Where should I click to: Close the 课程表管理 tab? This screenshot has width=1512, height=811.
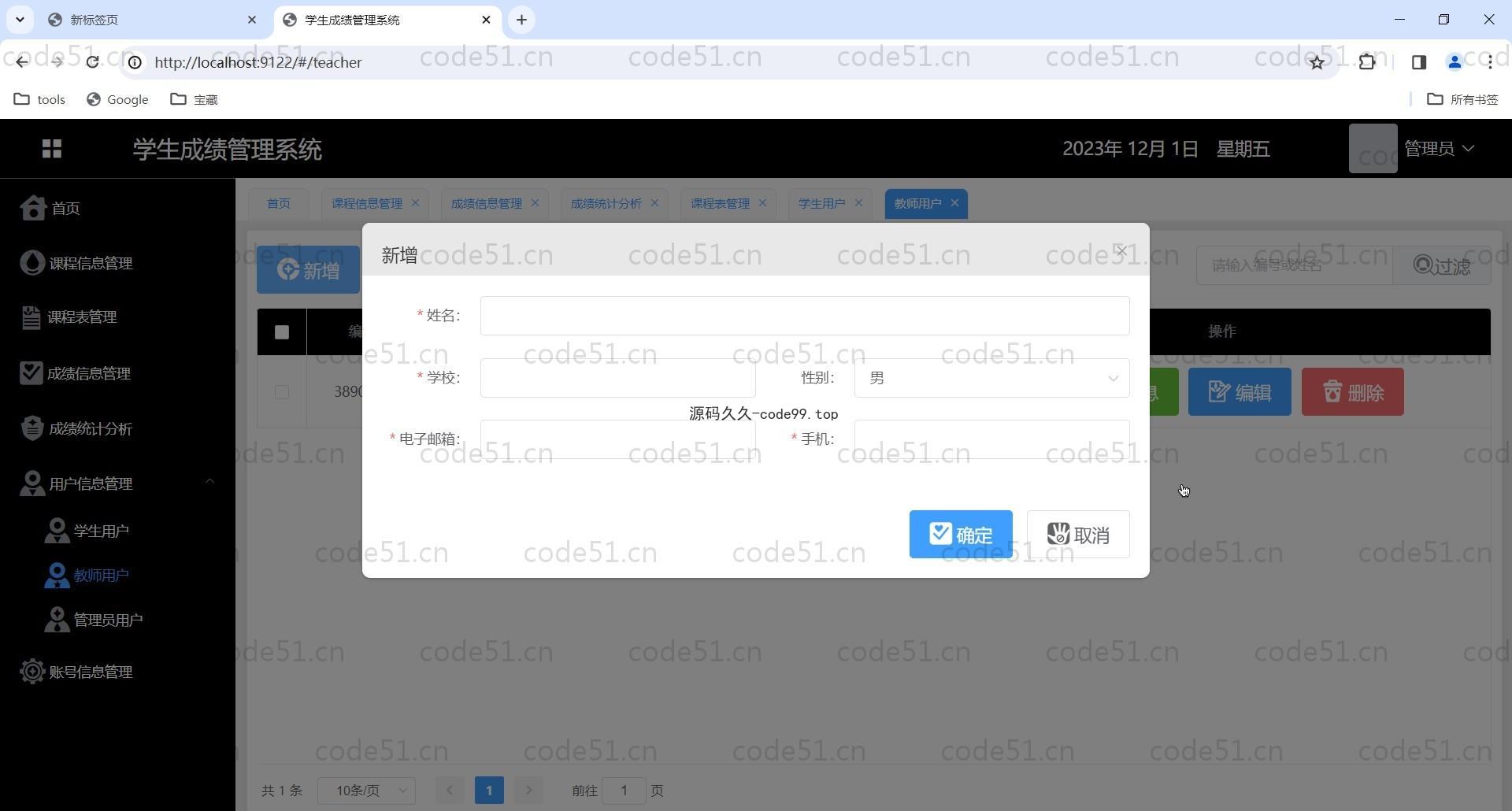point(762,203)
